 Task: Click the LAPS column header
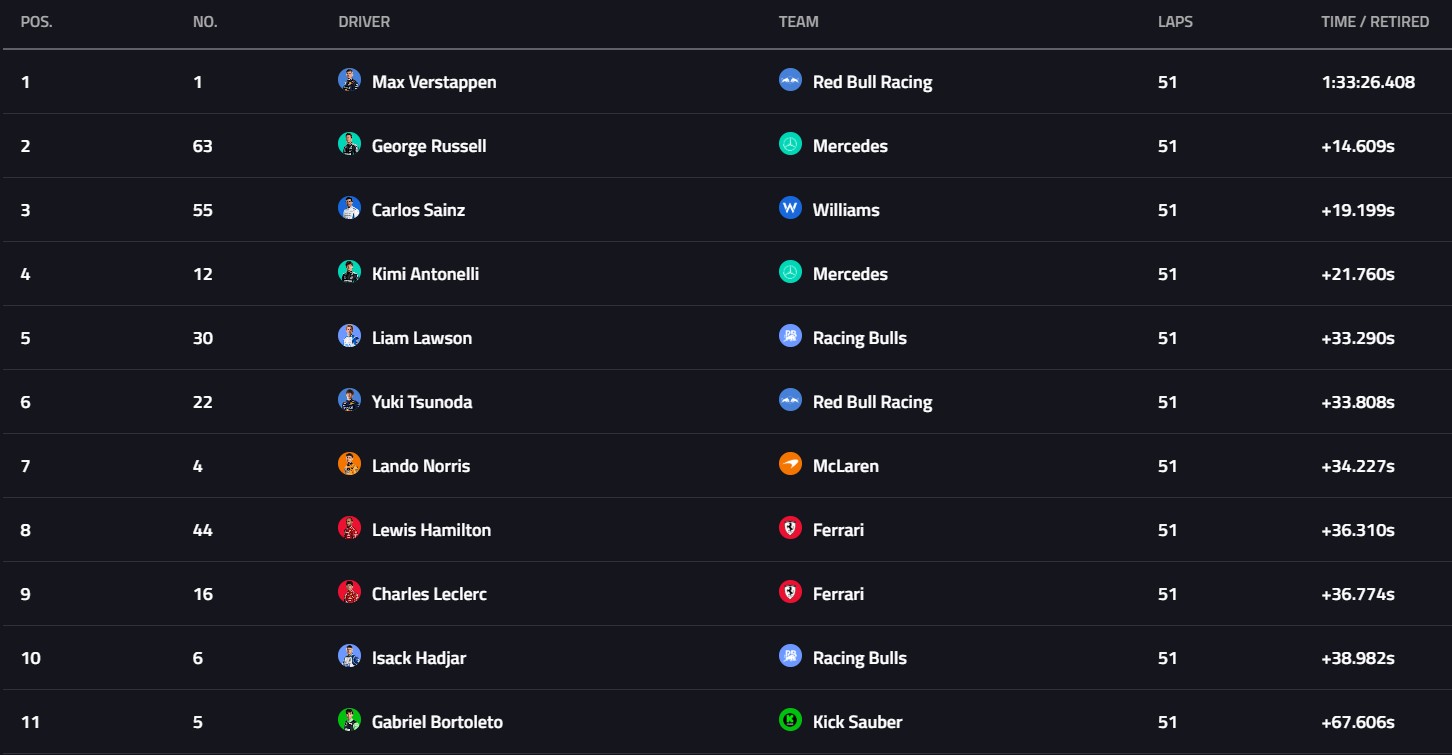point(1175,22)
